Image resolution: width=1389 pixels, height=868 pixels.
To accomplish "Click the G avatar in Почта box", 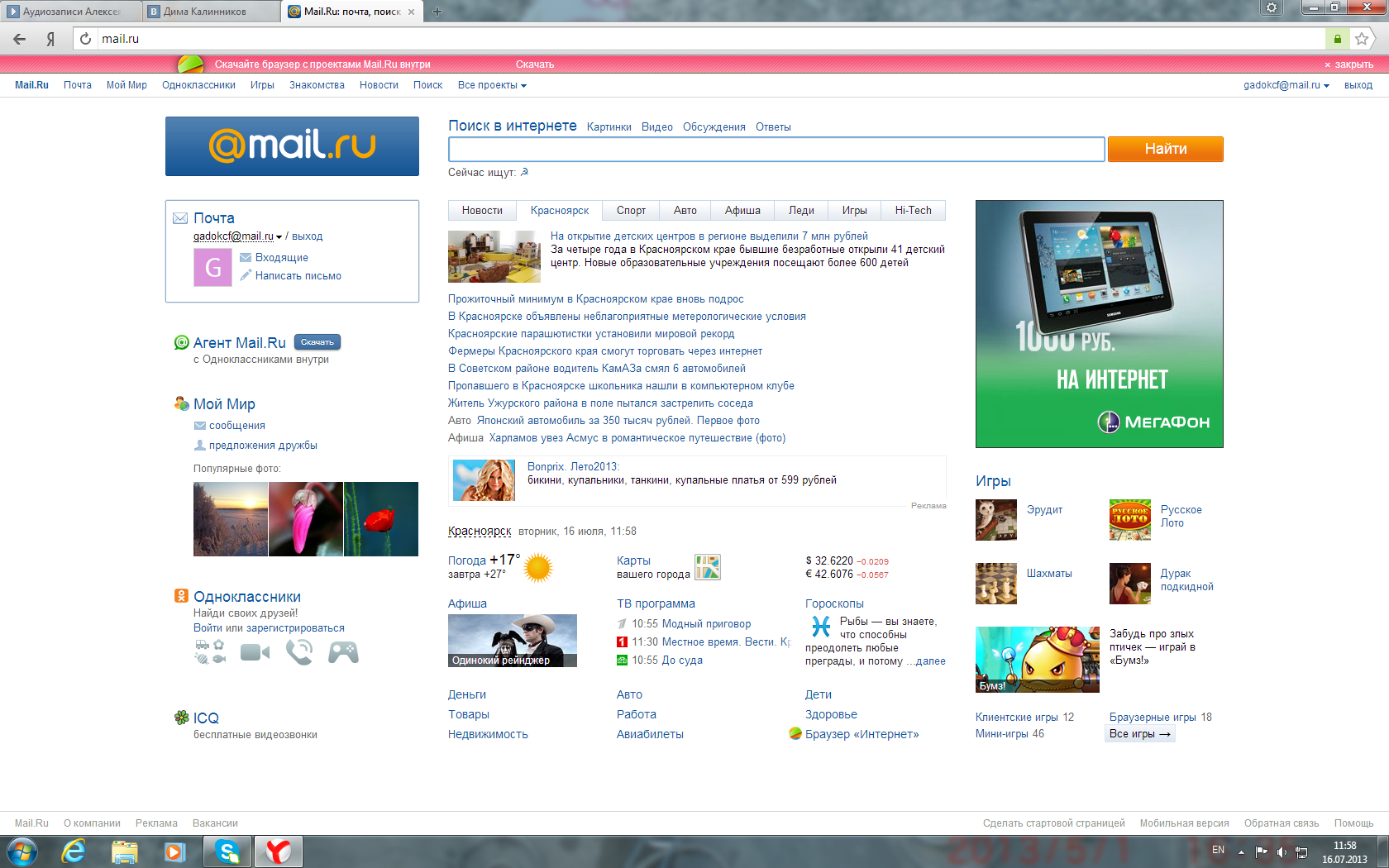I will pos(212,267).
